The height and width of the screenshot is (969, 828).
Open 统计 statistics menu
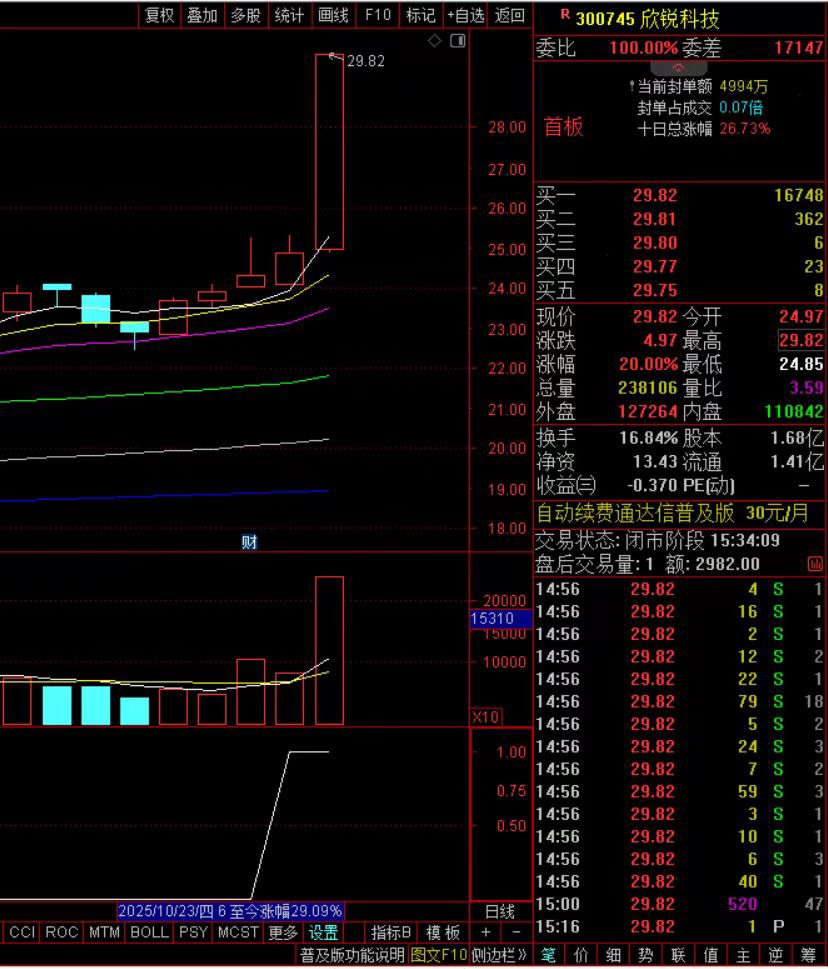point(289,15)
